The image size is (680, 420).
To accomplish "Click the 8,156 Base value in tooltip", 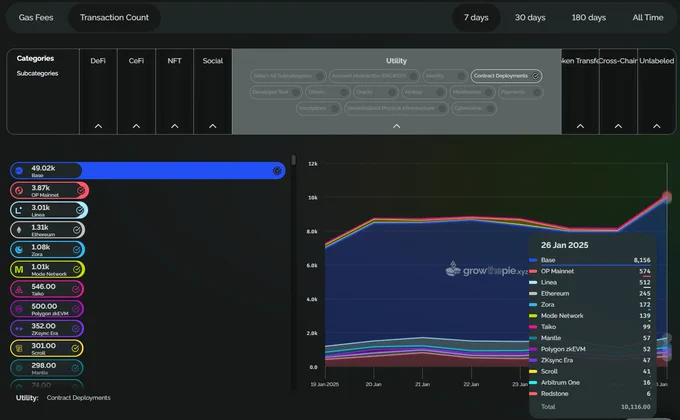I will coord(642,260).
